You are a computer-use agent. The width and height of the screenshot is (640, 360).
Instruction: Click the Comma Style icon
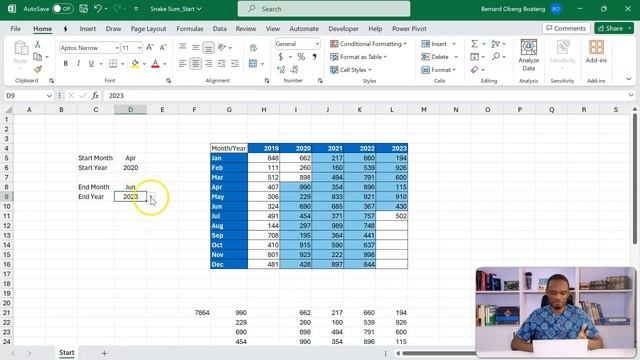[314, 57]
